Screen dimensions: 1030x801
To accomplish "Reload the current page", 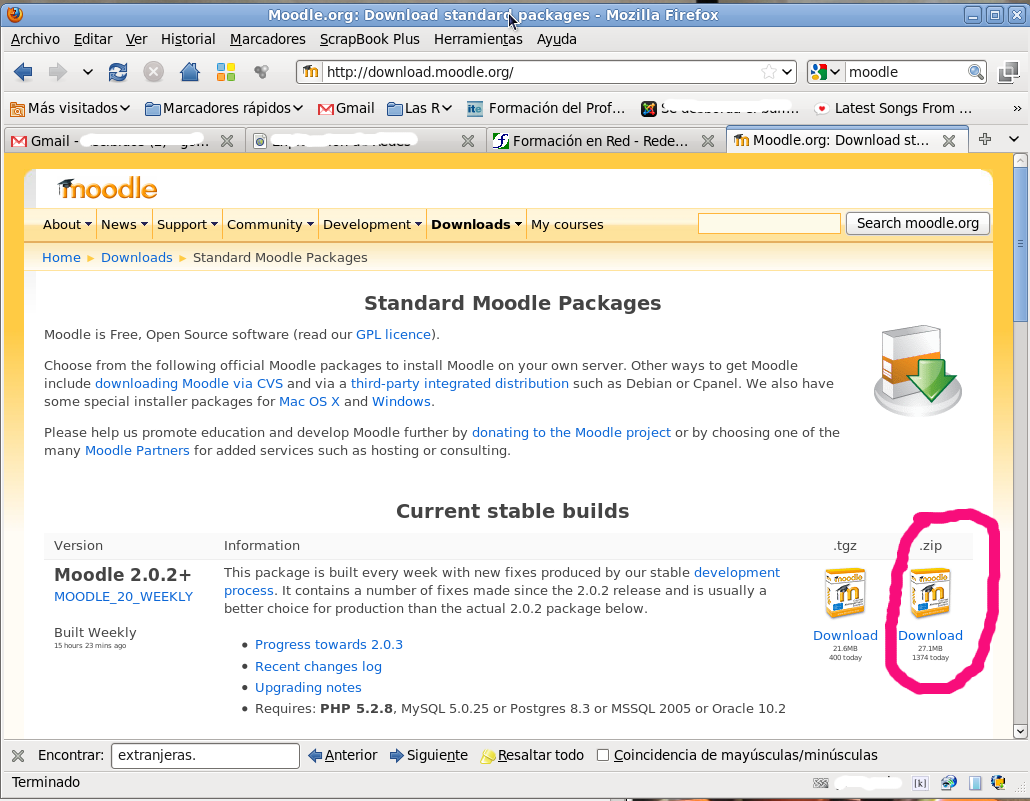I will click(118, 72).
